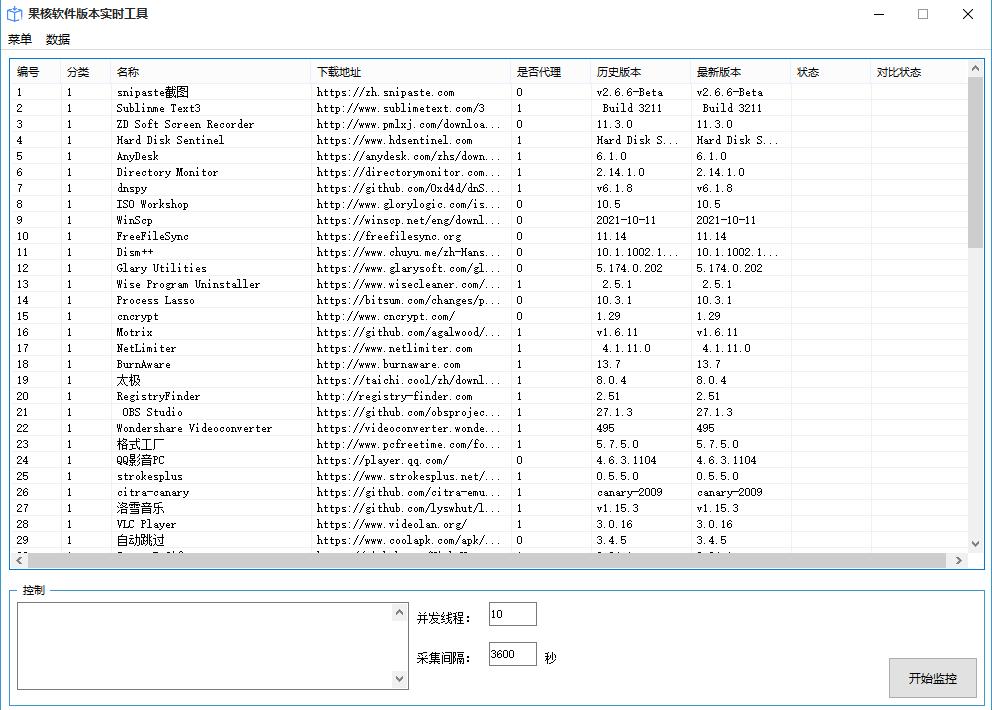Image resolution: width=992 pixels, height=710 pixels.
Task: Select the Sublinme Text3 row
Action: pos(158,108)
